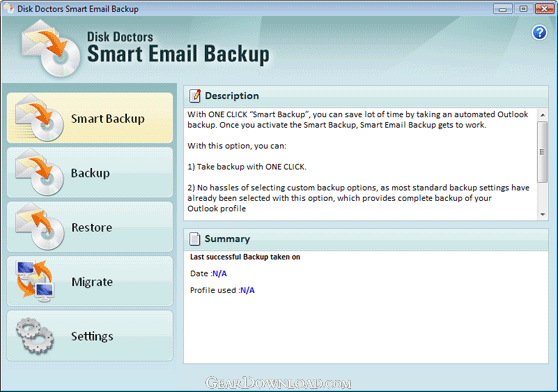Click the Profile used N/A value
This screenshot has width=558, height=392.
click(x=247, y=290)
